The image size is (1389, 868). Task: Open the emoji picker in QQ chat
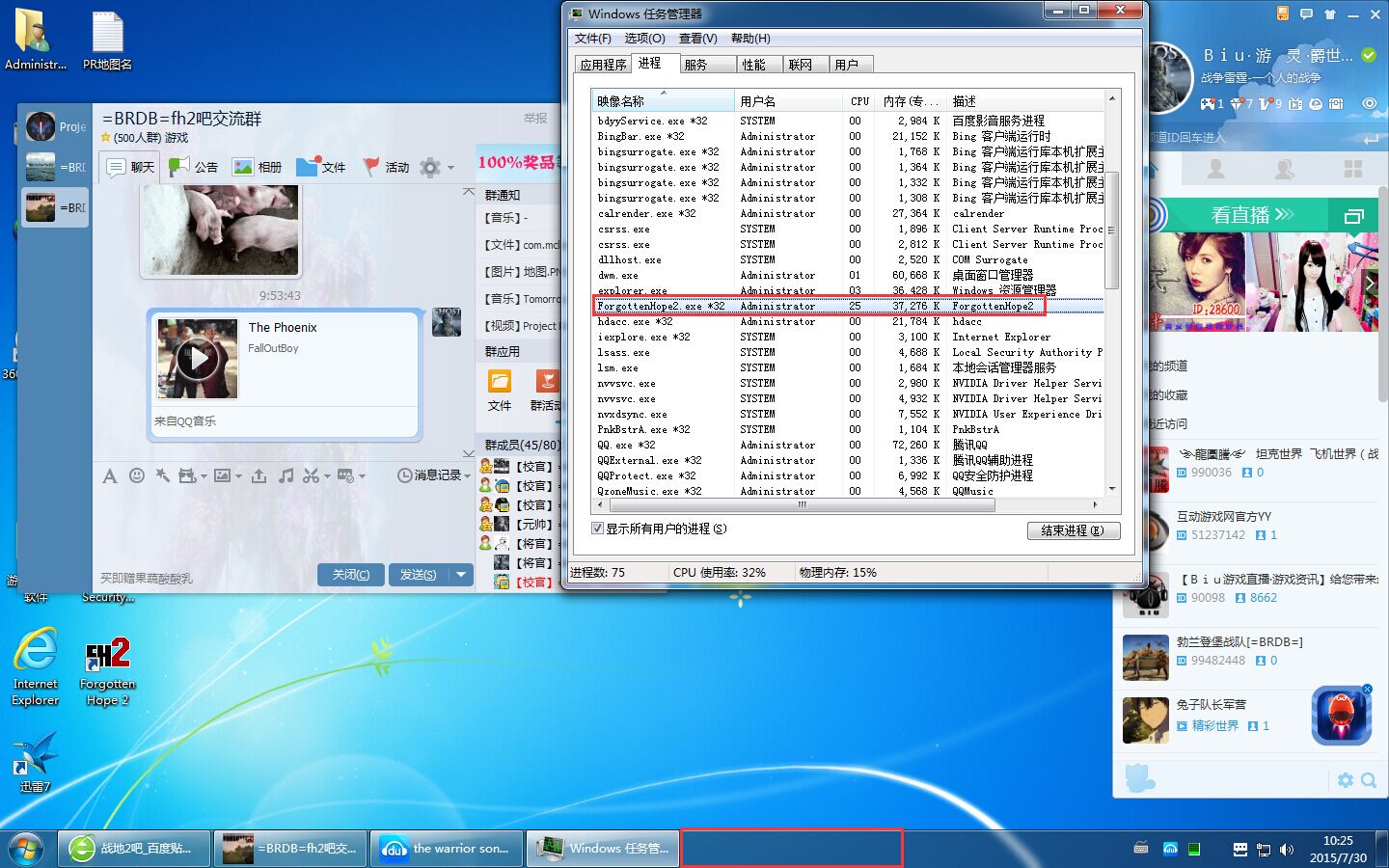click(x=137, y=475)
